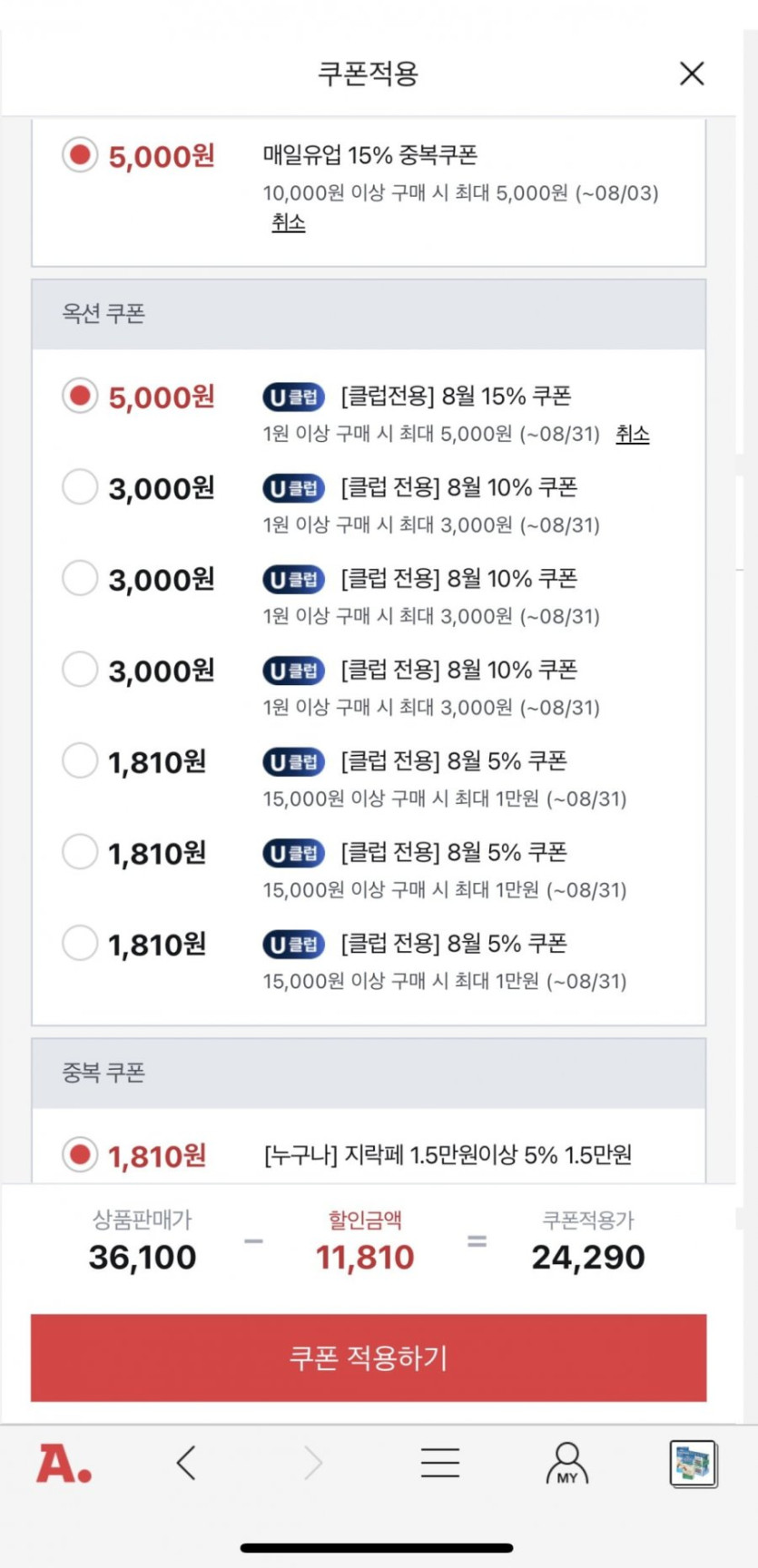Choose the first 3,000원 10% coupon
The image size is (758, 1568).
[80, 487]
